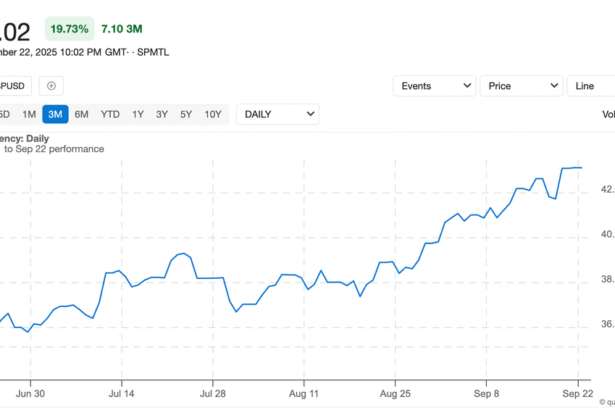Expand the Price dropdown
The width and height of the screenshot is (615, 410).
[x=521, y=86]
